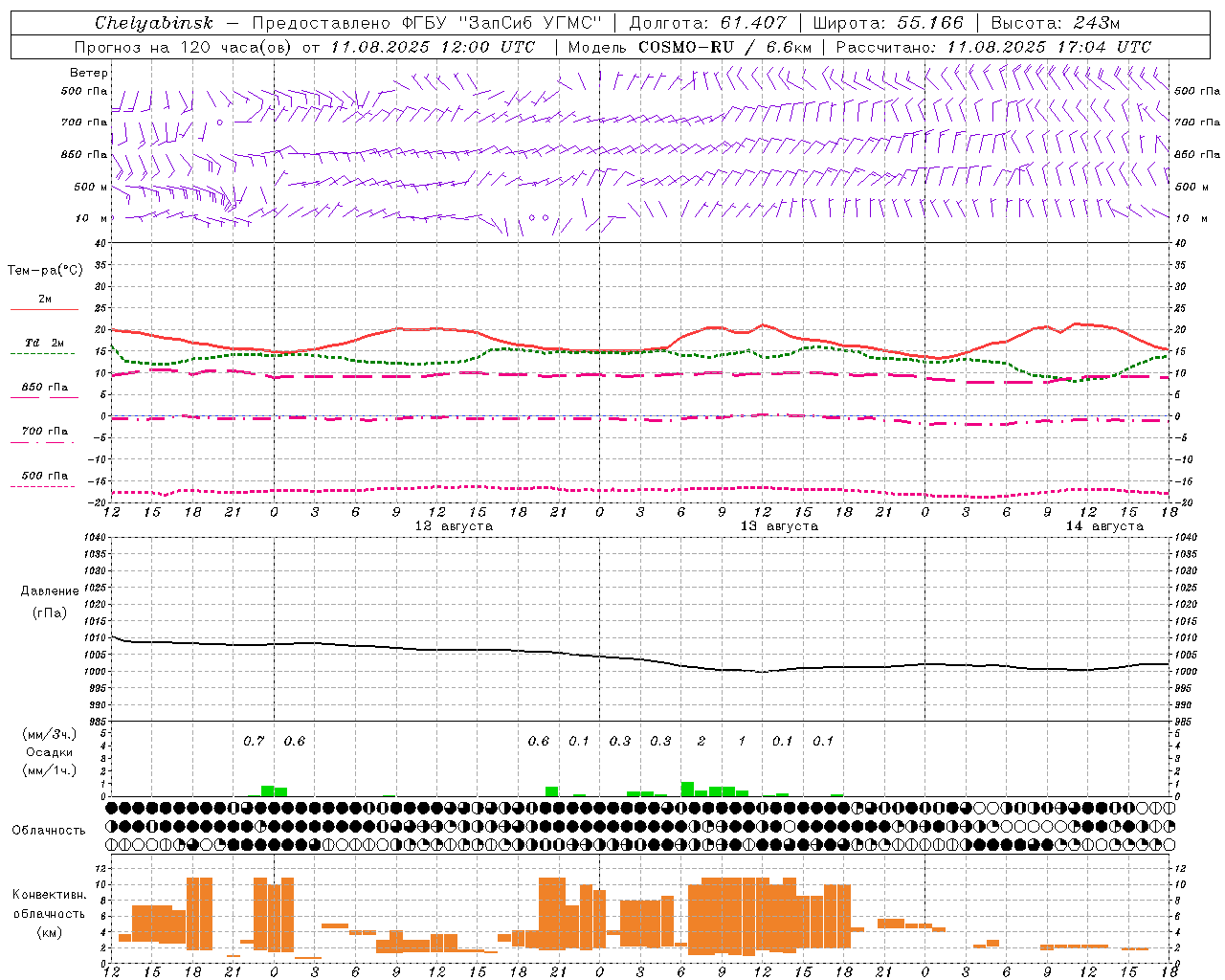
Task: Select the Высота: 243м field
Action: (1056, 23)
